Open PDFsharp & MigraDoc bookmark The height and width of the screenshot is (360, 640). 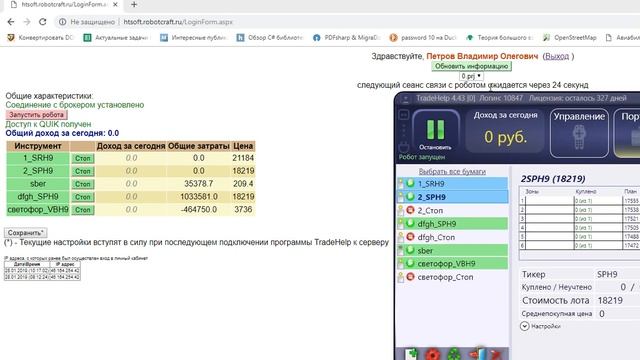click(x=346, y=38)
